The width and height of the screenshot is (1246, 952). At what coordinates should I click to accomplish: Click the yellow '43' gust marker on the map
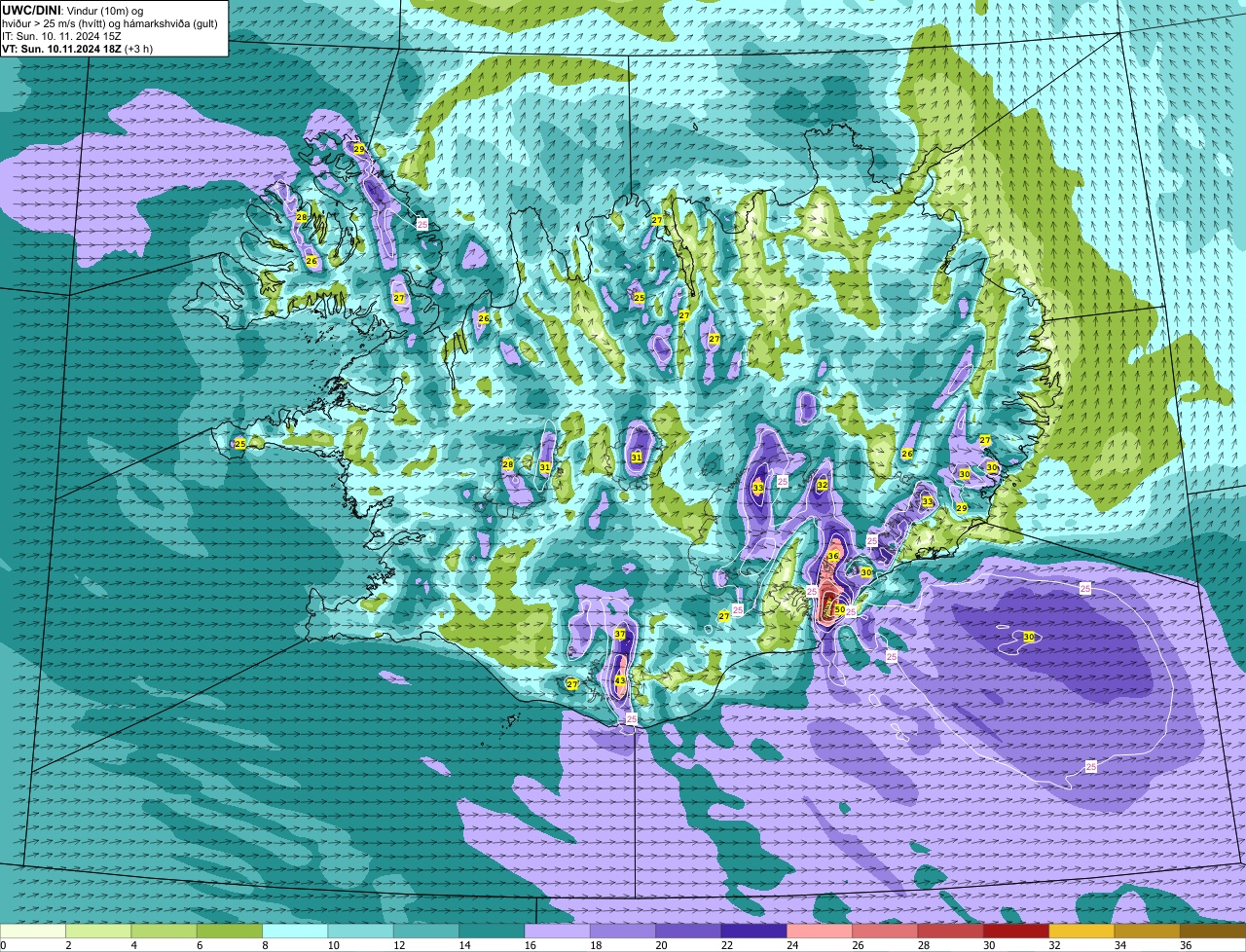[x=619, y=680]
